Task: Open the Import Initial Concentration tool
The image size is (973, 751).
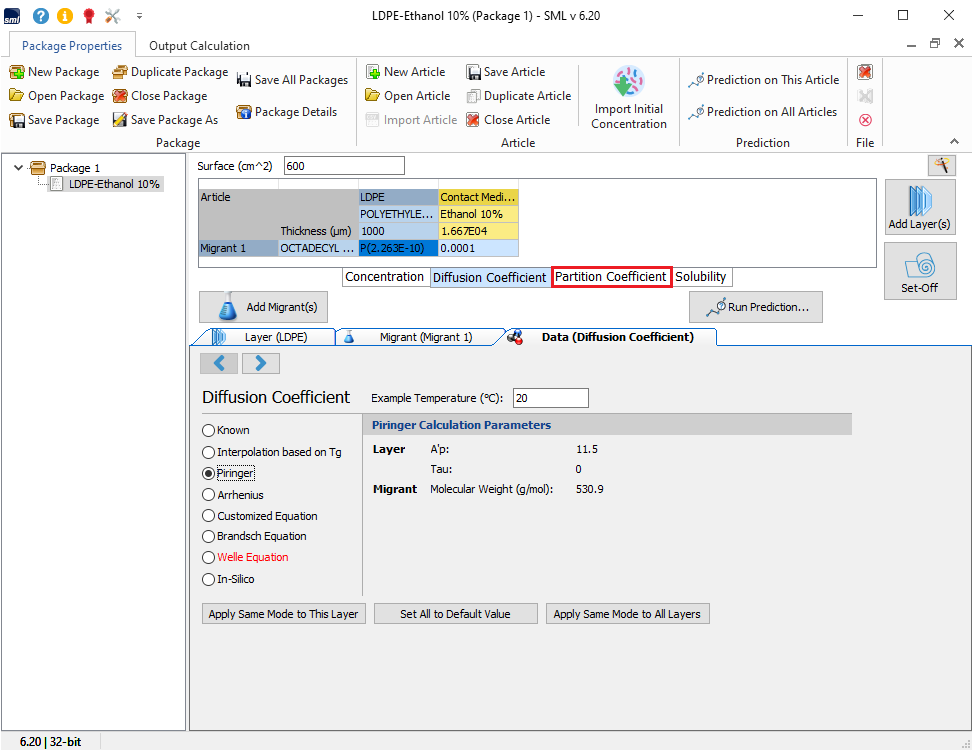Action: coord(628,96)
